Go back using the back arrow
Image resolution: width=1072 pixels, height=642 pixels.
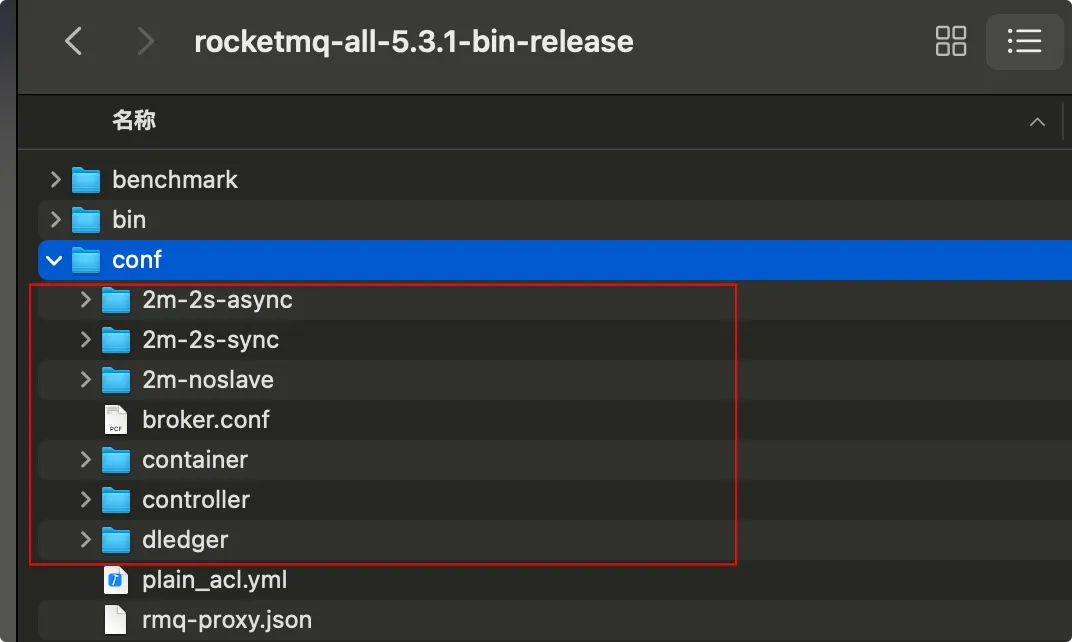pyautogui.click(x=73, y=41)
